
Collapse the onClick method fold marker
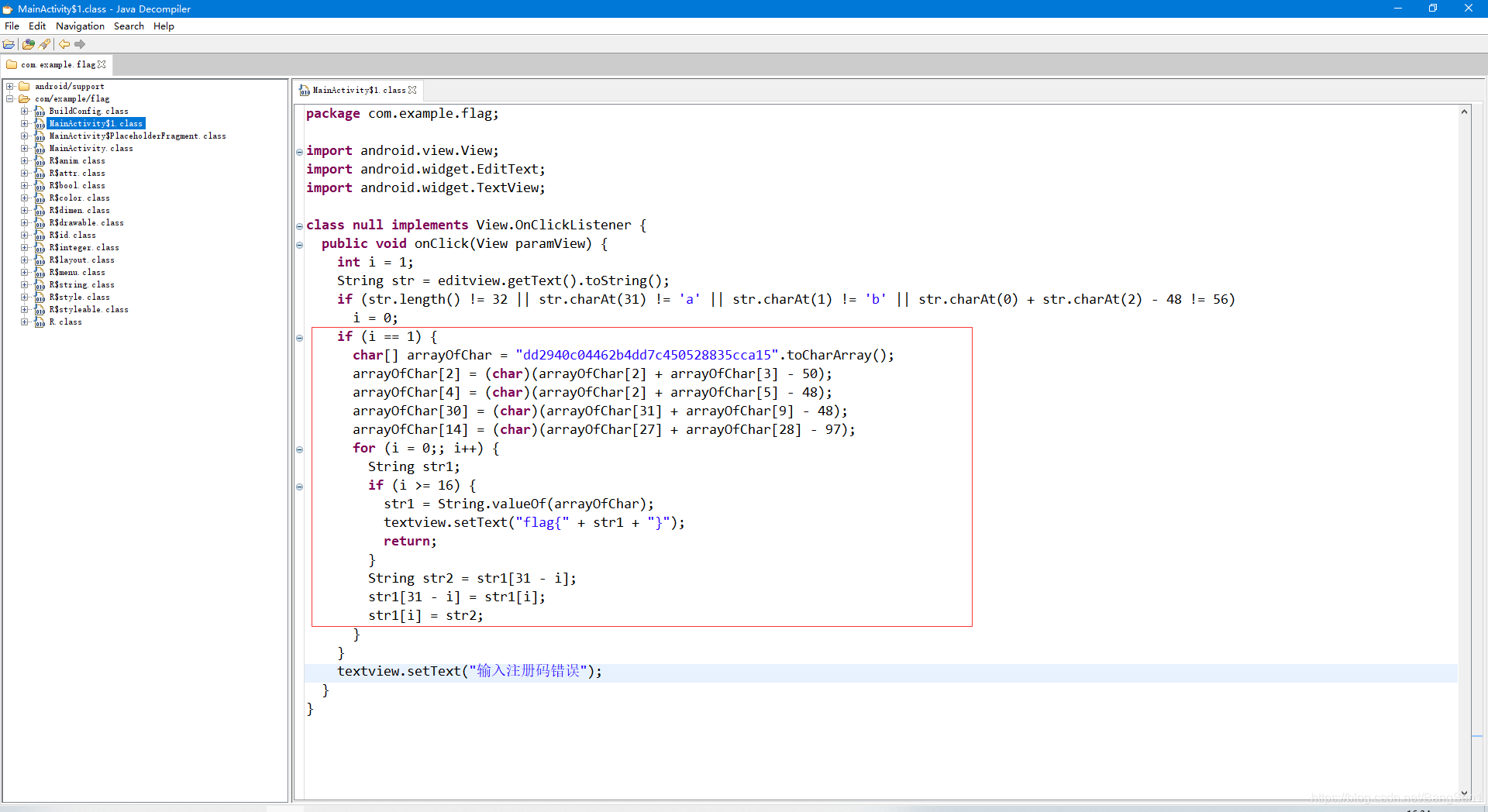click(x=299, y=245)
